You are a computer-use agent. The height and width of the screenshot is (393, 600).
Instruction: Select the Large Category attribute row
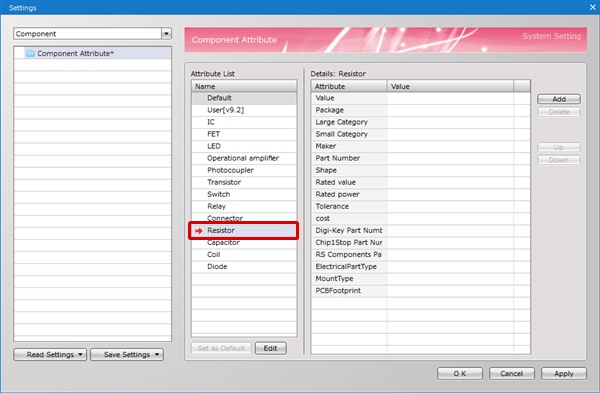[x=421, y=122]
